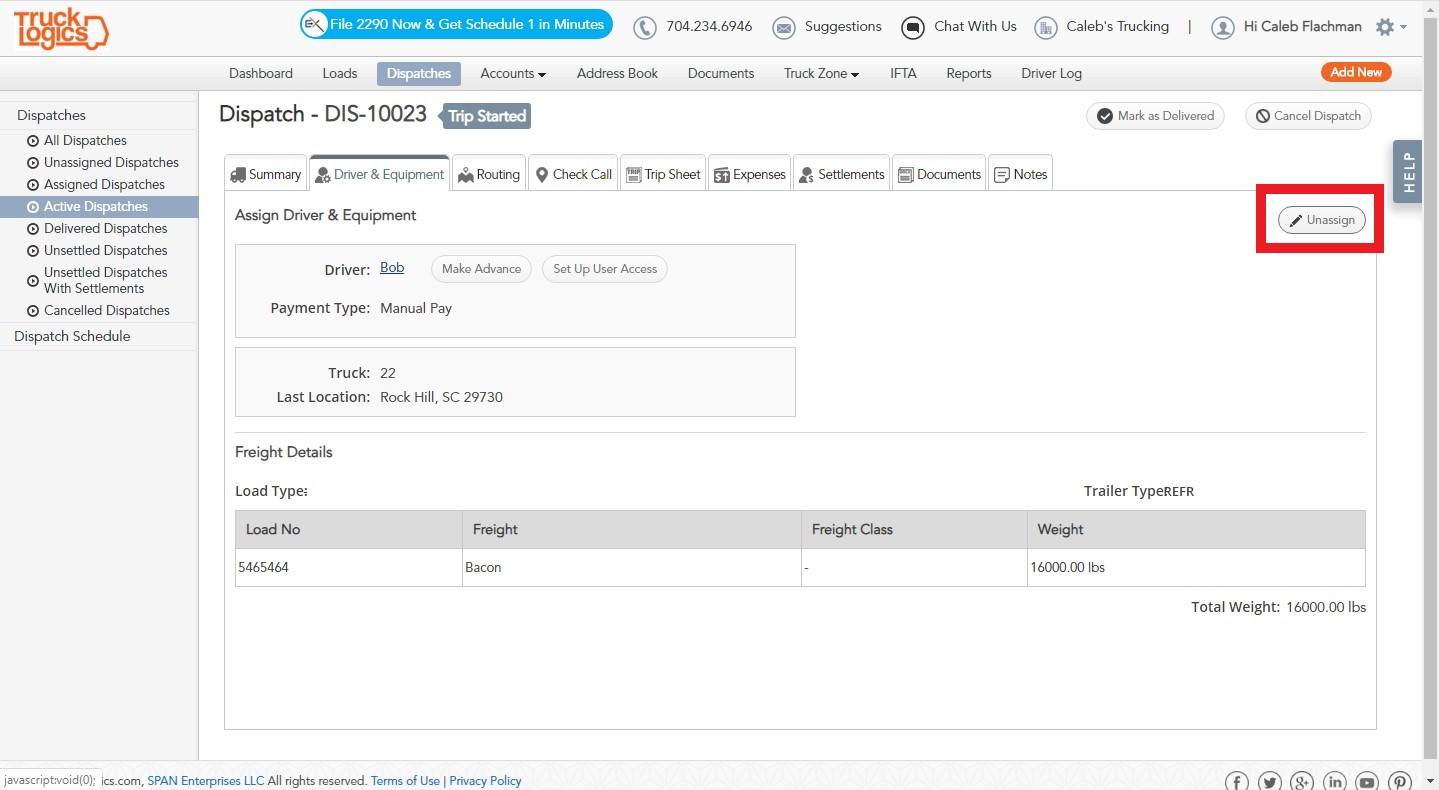1439x790 pixels.
Task: Open the Pinterest social icon
Action: tap(1398, 782)
